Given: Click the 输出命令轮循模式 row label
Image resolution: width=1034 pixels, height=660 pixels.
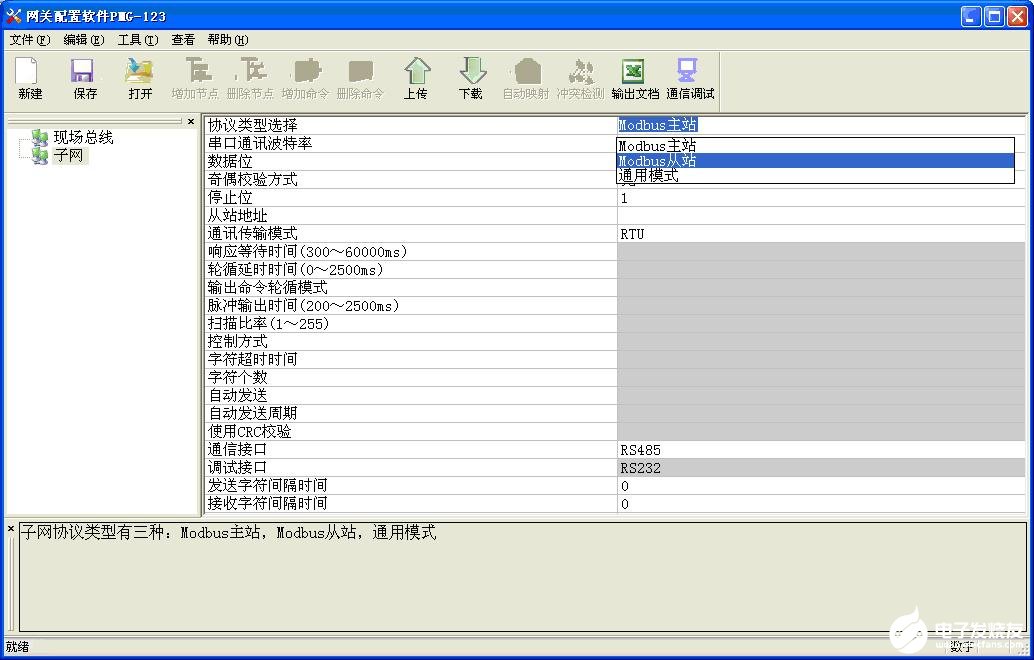Looking at the screenshot, I should point(267,287).
